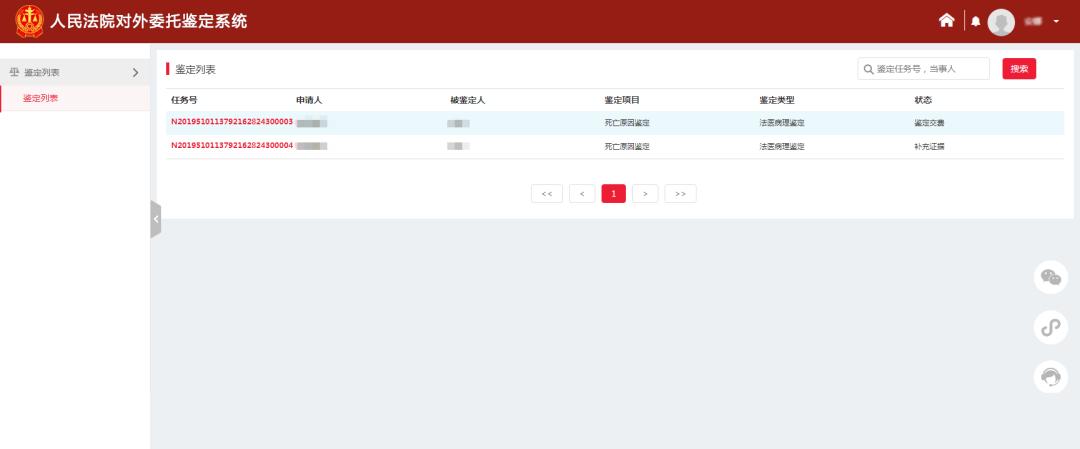1080x449 pixels.
Task: Click the court emblem logo
Action: tap(29, 21)
